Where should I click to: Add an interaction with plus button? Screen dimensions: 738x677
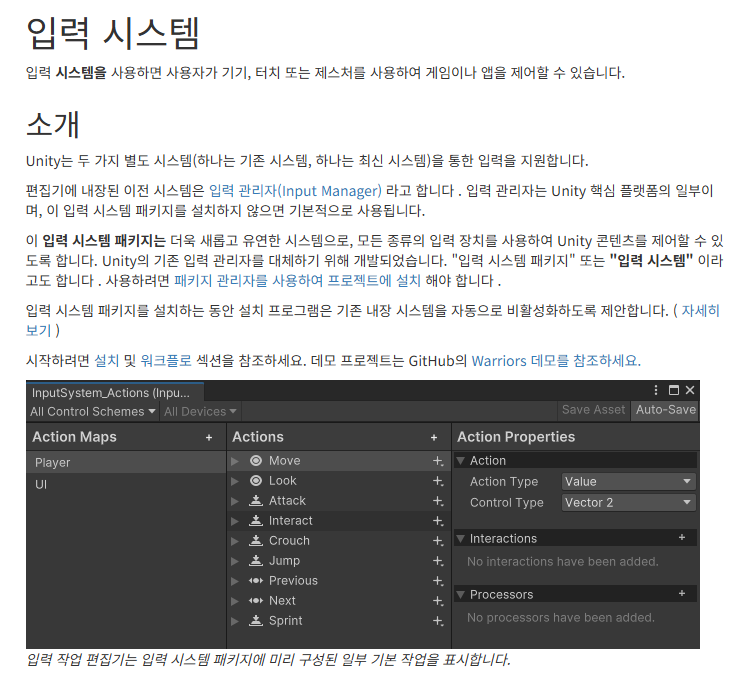(x=682, y=538)
